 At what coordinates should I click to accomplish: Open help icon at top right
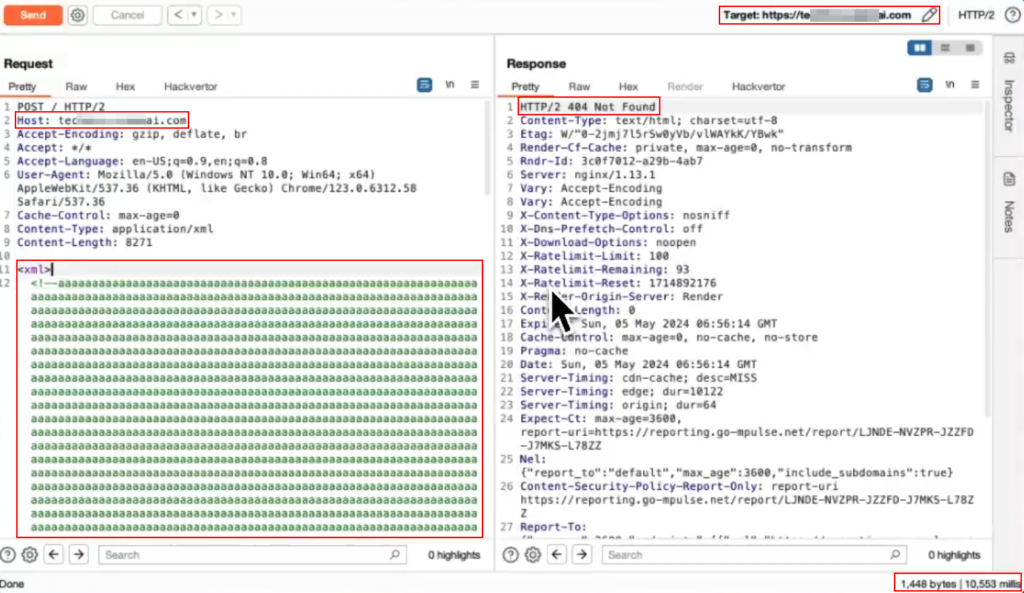(x=1012, y=15)
